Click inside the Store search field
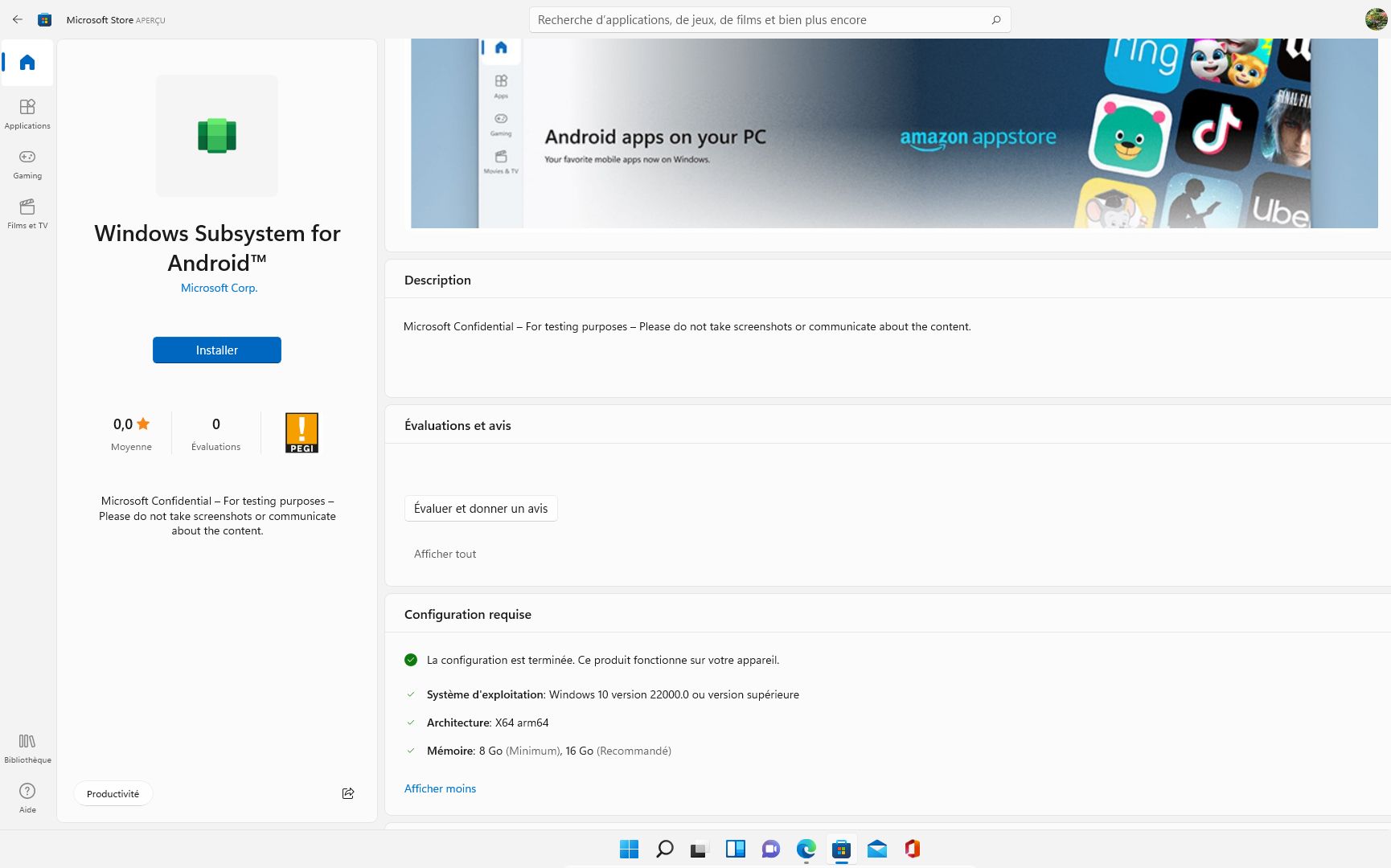The width and height of the screenshot is (1391, 868). 764,19
